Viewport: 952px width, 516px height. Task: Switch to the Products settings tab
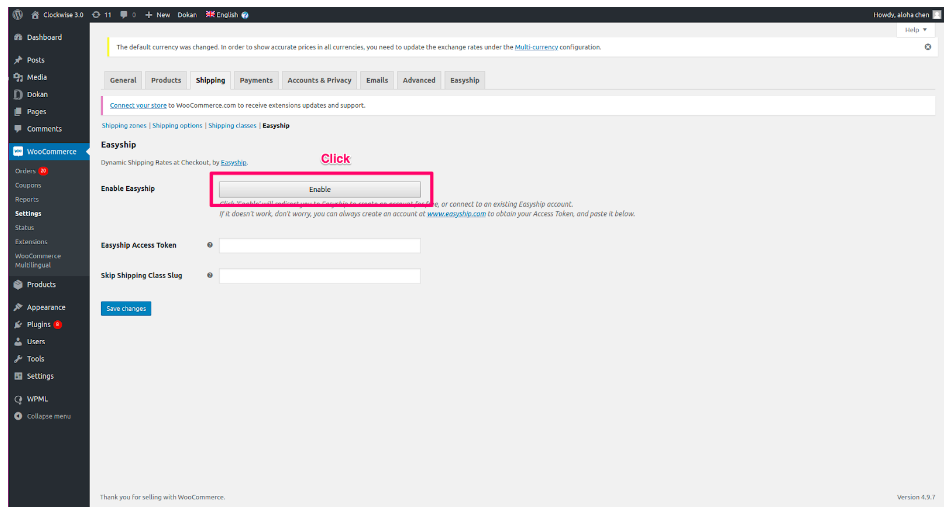[x=166, y=80]
